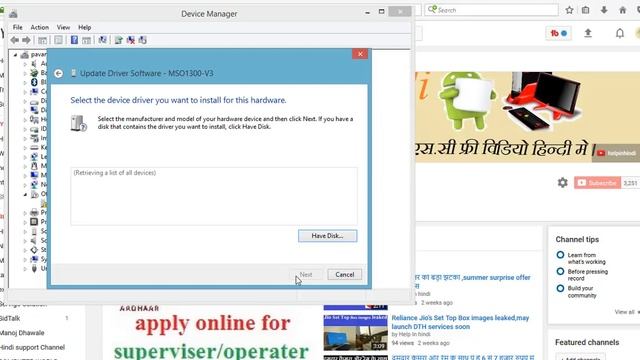
Task: Expand the Monitors node arrow
Action: [25, 176]
